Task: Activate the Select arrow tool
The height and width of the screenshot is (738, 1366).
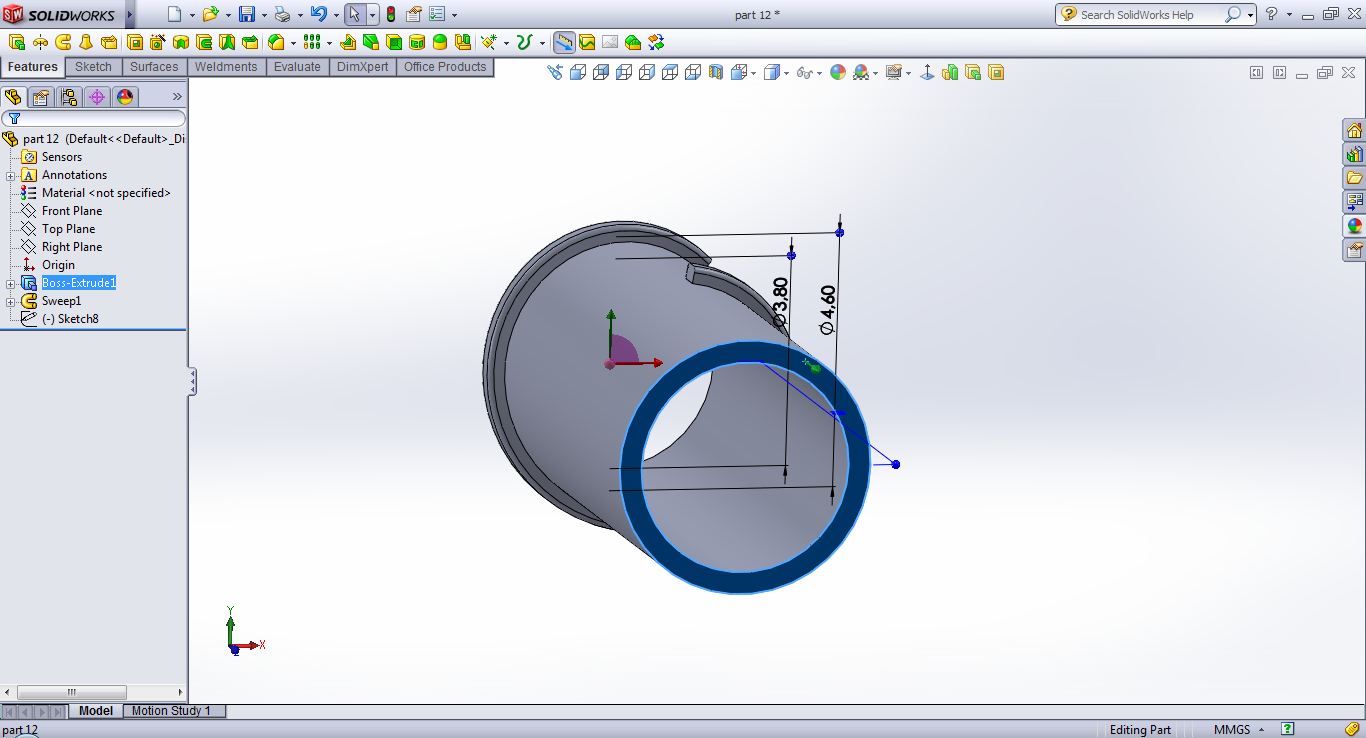Action: (354, 14)
